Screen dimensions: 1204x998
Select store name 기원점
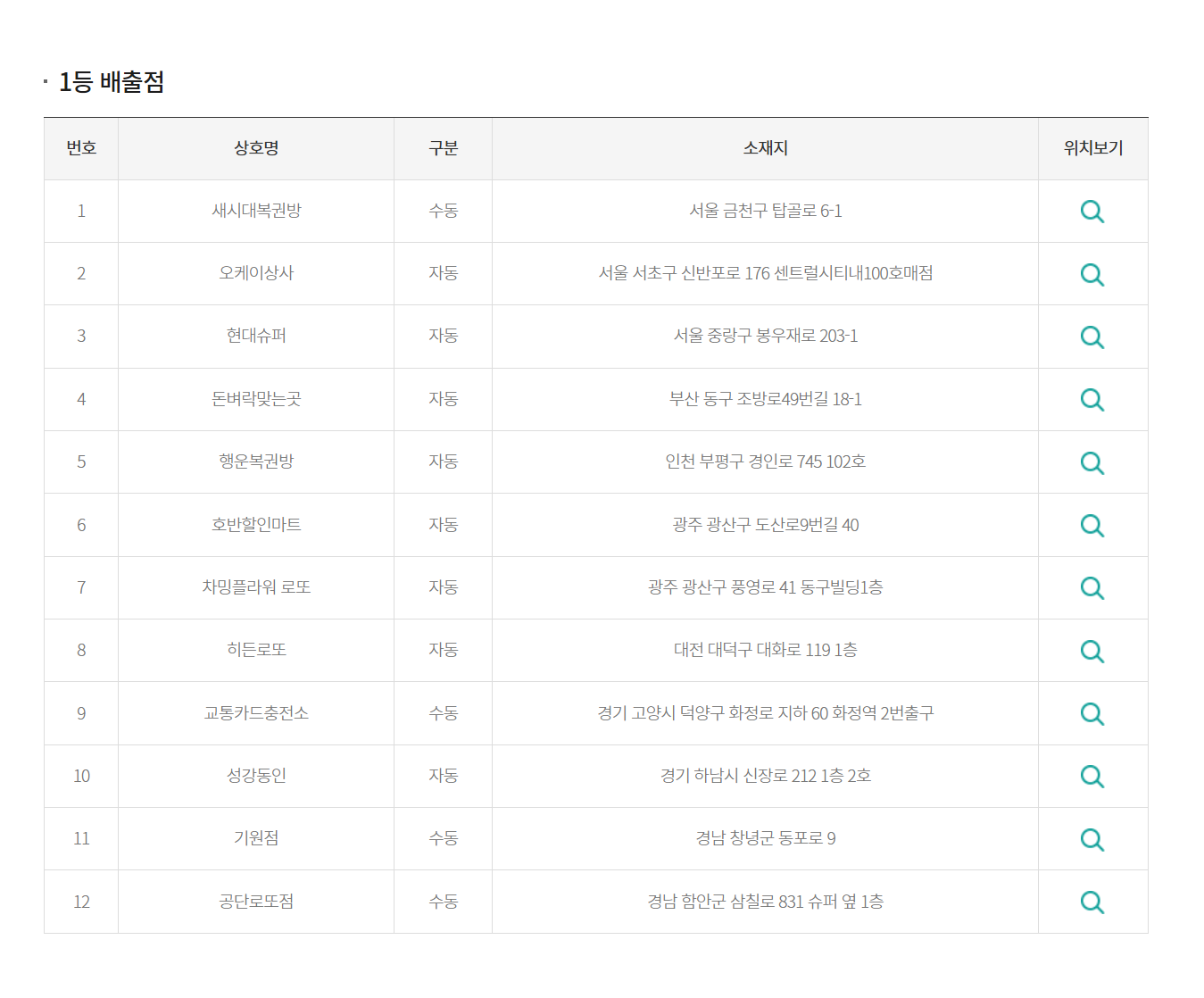pyautogui.click(x=256, y=838)
